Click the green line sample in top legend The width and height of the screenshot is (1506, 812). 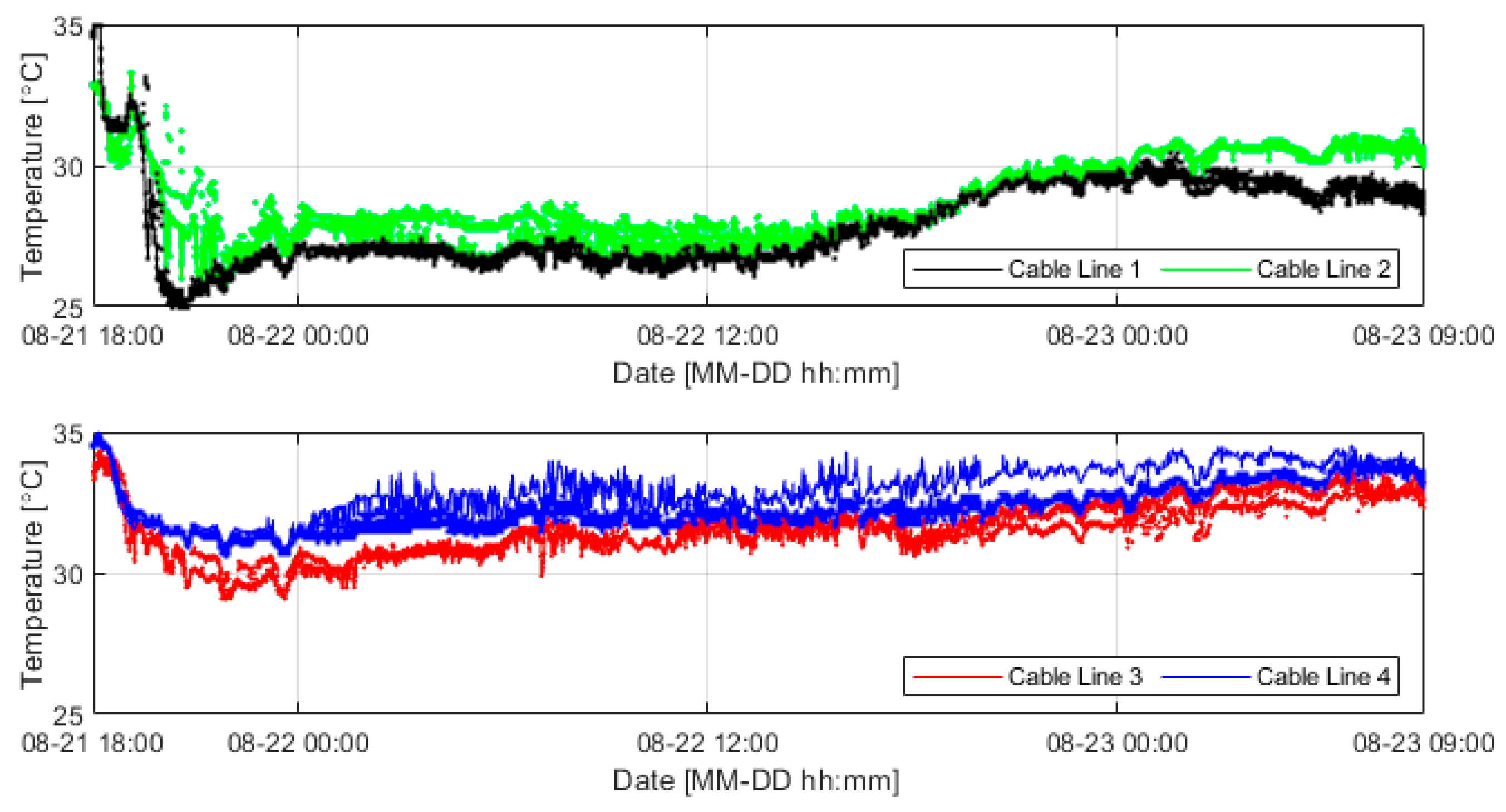[x=1205, y=269]
